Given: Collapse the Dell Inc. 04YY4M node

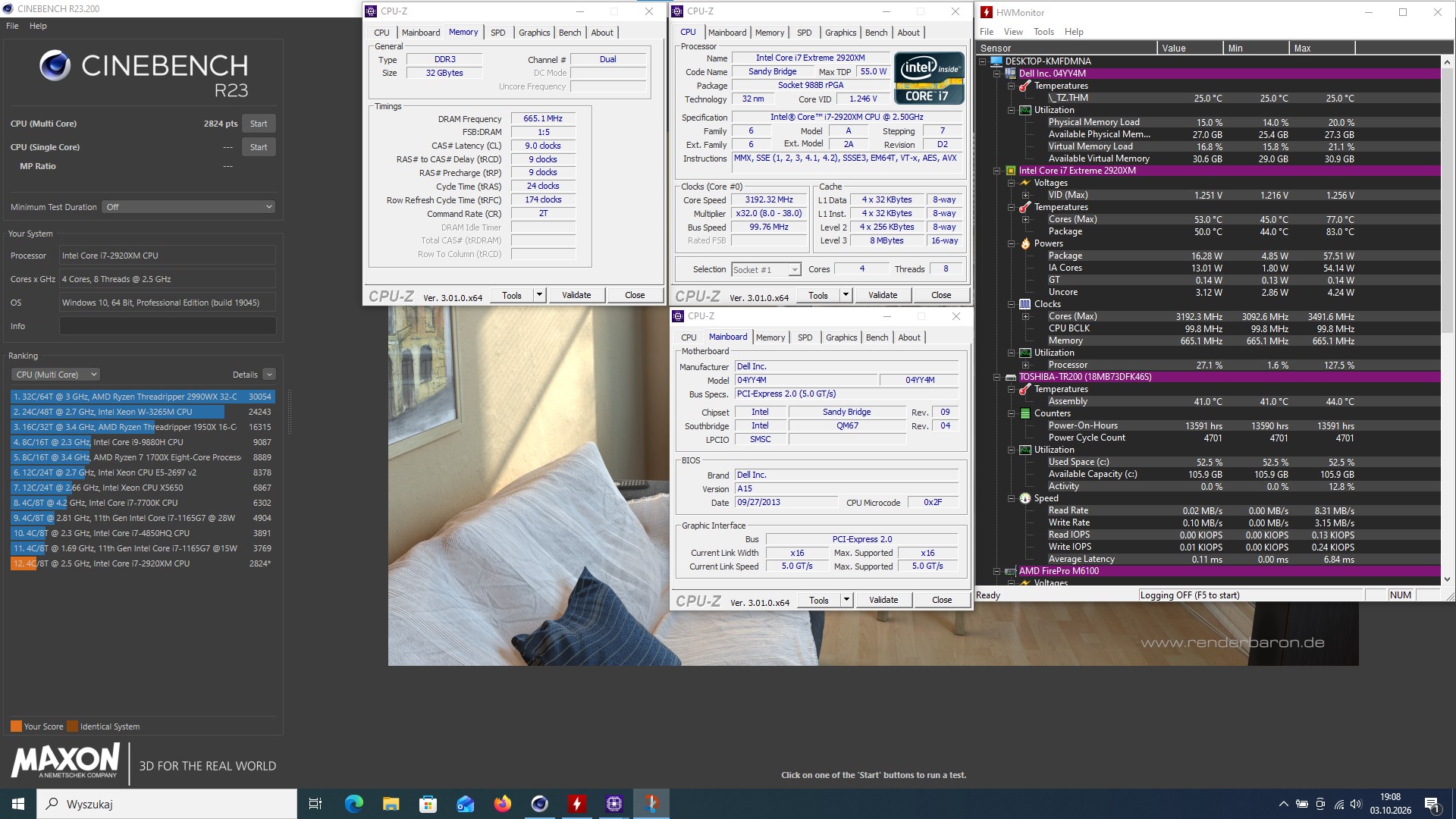Looking at the screenshot, I should tap(997, 74).
